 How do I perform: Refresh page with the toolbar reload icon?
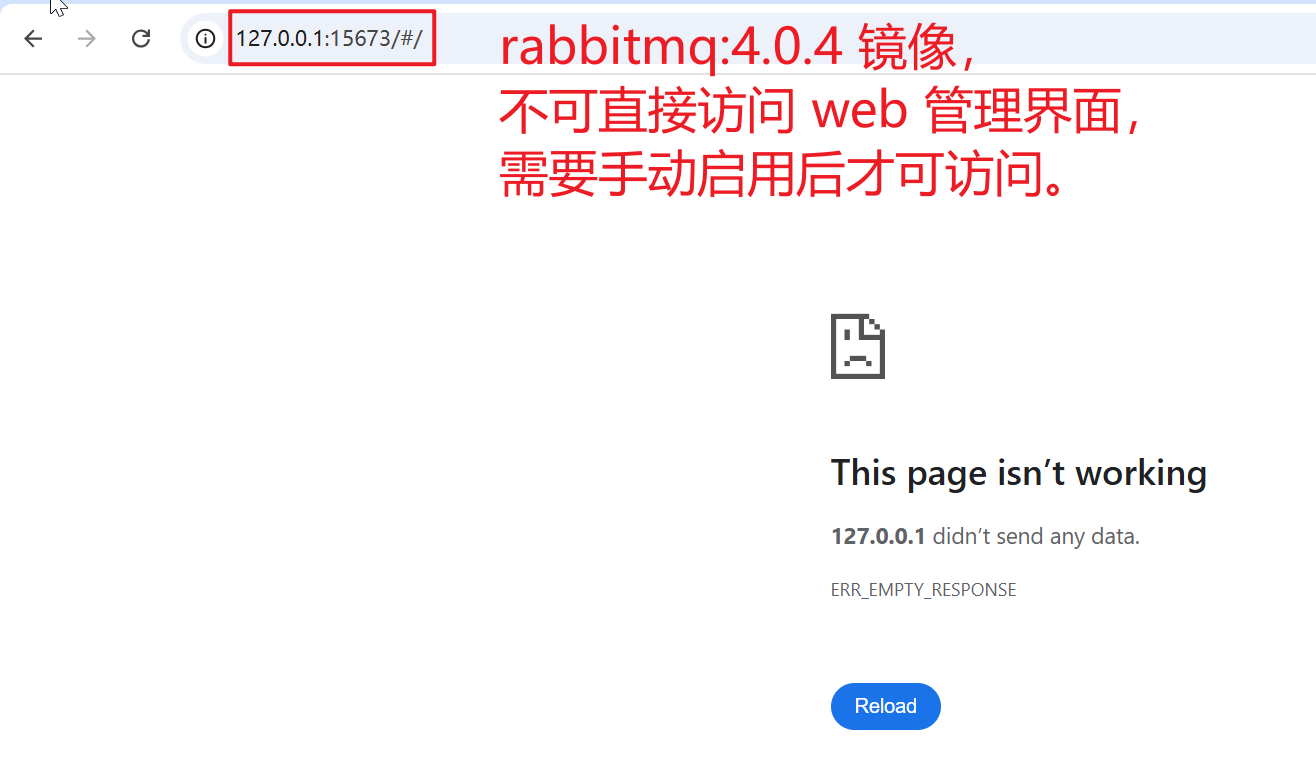[x=141, y=39]
